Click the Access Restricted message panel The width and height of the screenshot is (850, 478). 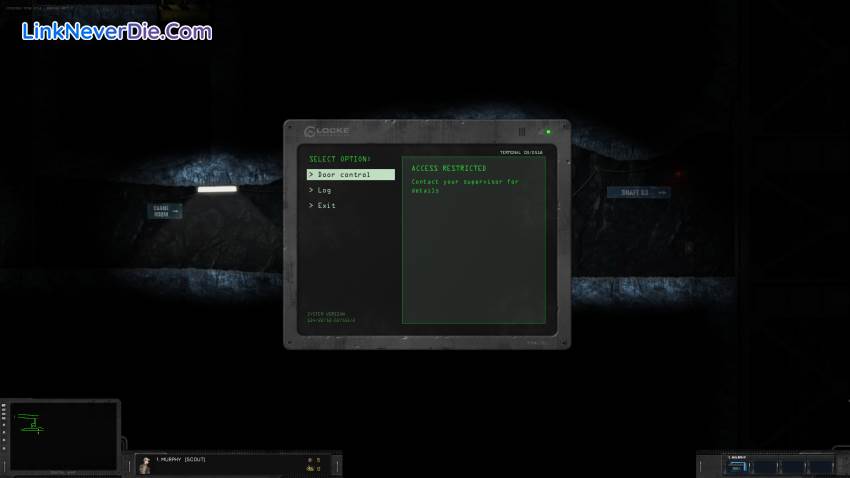tap(473, 240)
